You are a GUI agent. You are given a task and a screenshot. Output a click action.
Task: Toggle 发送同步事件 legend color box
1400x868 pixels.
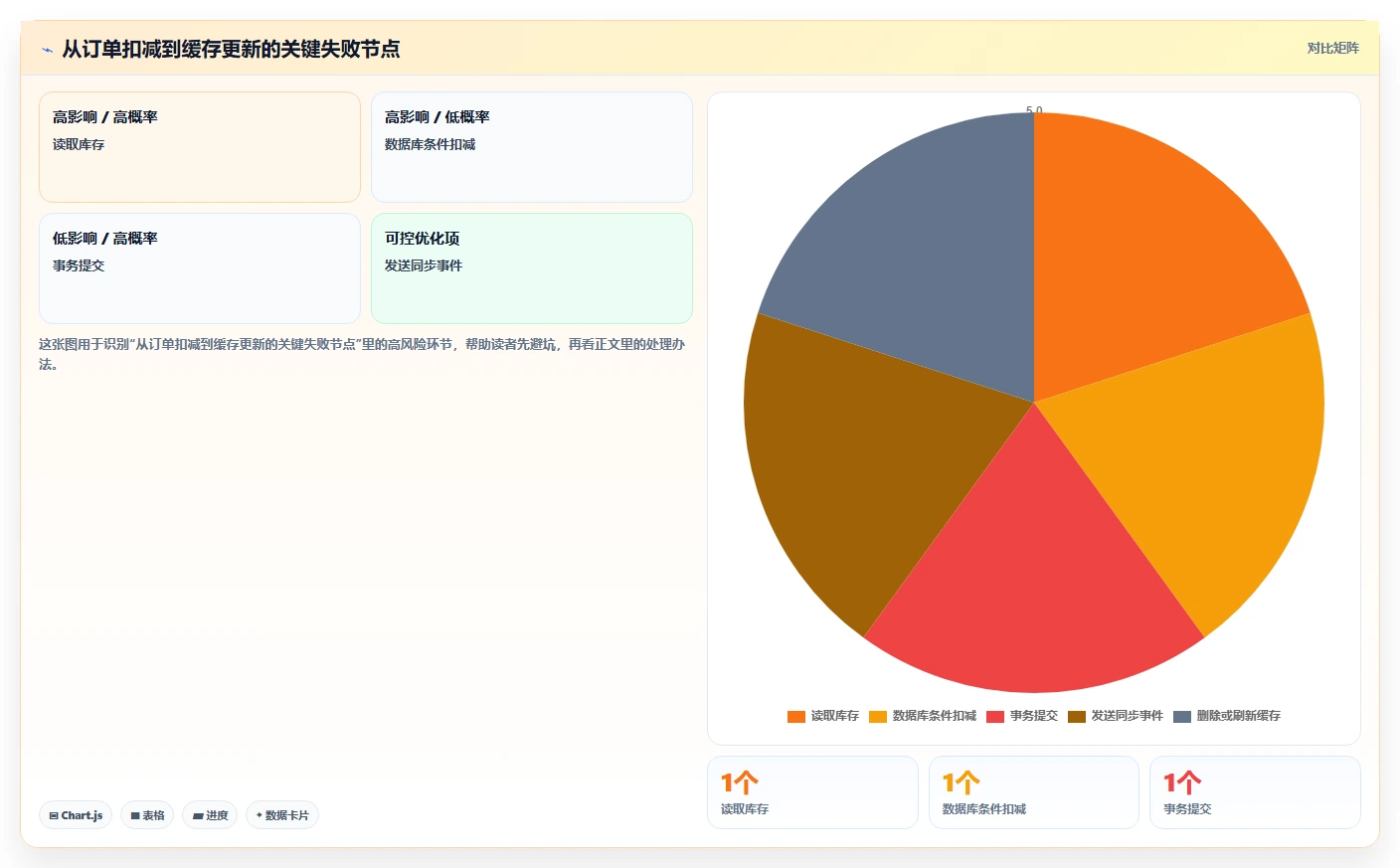pos(1077,716)
